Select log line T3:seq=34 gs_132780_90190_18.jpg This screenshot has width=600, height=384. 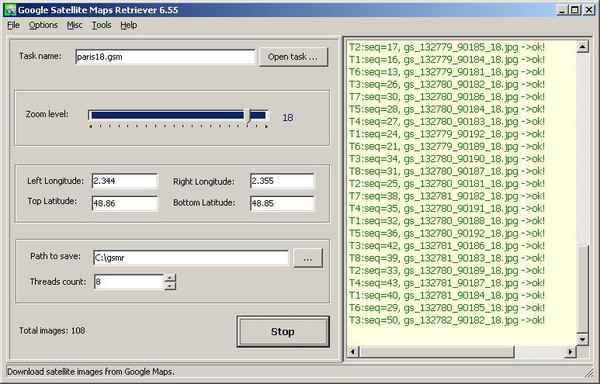coord(446,159)
